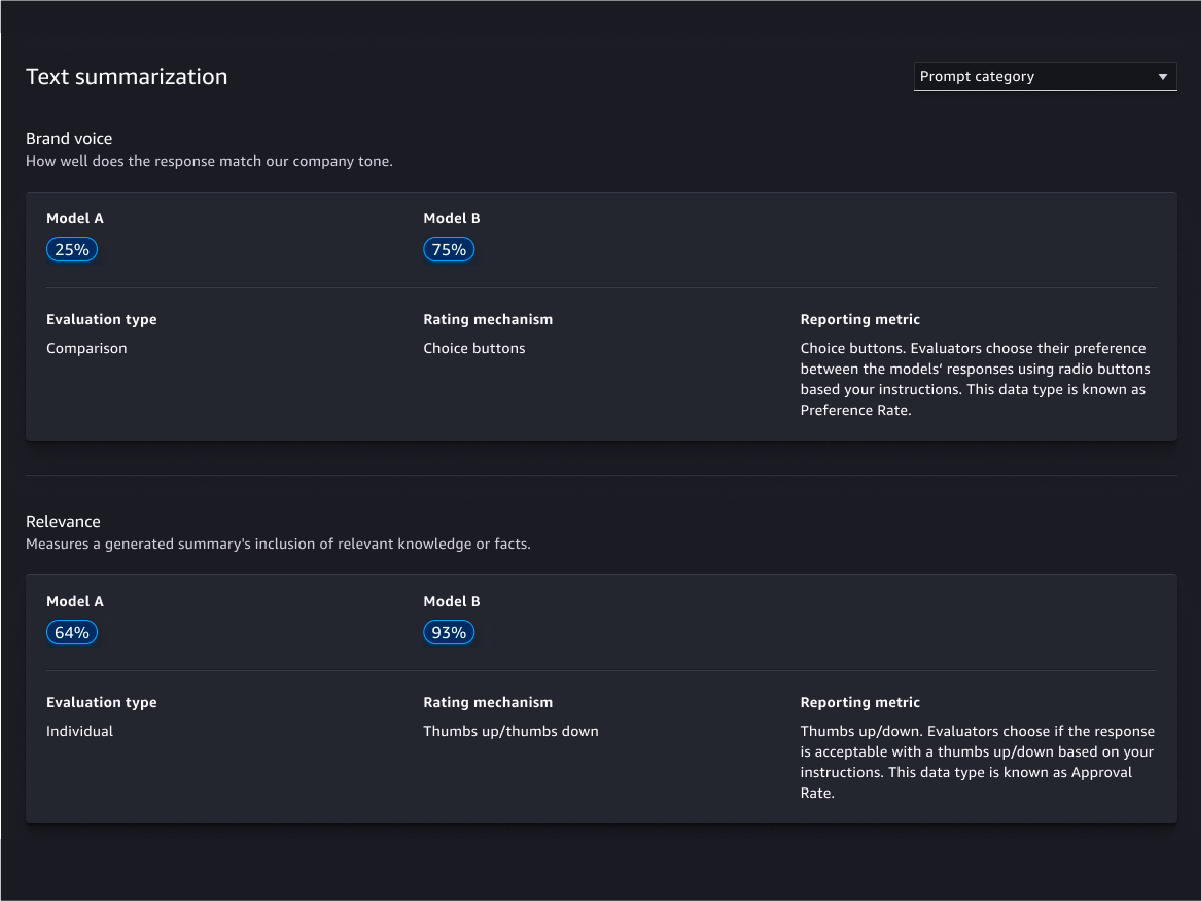Click Reporting metric label in Brand voice card
Viewport: 1201px width, 901px height.
860,320
